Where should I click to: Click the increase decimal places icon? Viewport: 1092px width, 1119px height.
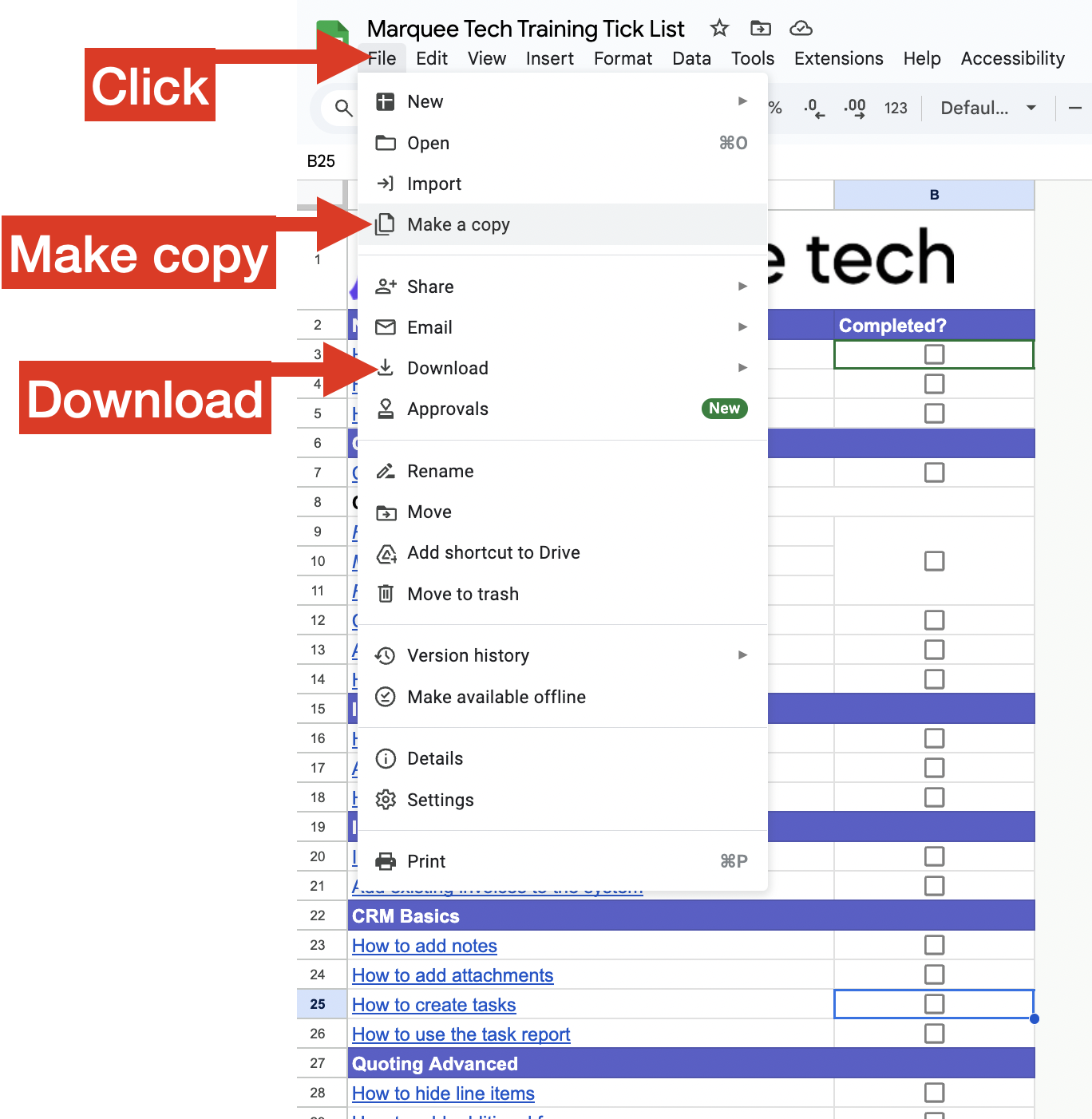[x=855, y=108]
